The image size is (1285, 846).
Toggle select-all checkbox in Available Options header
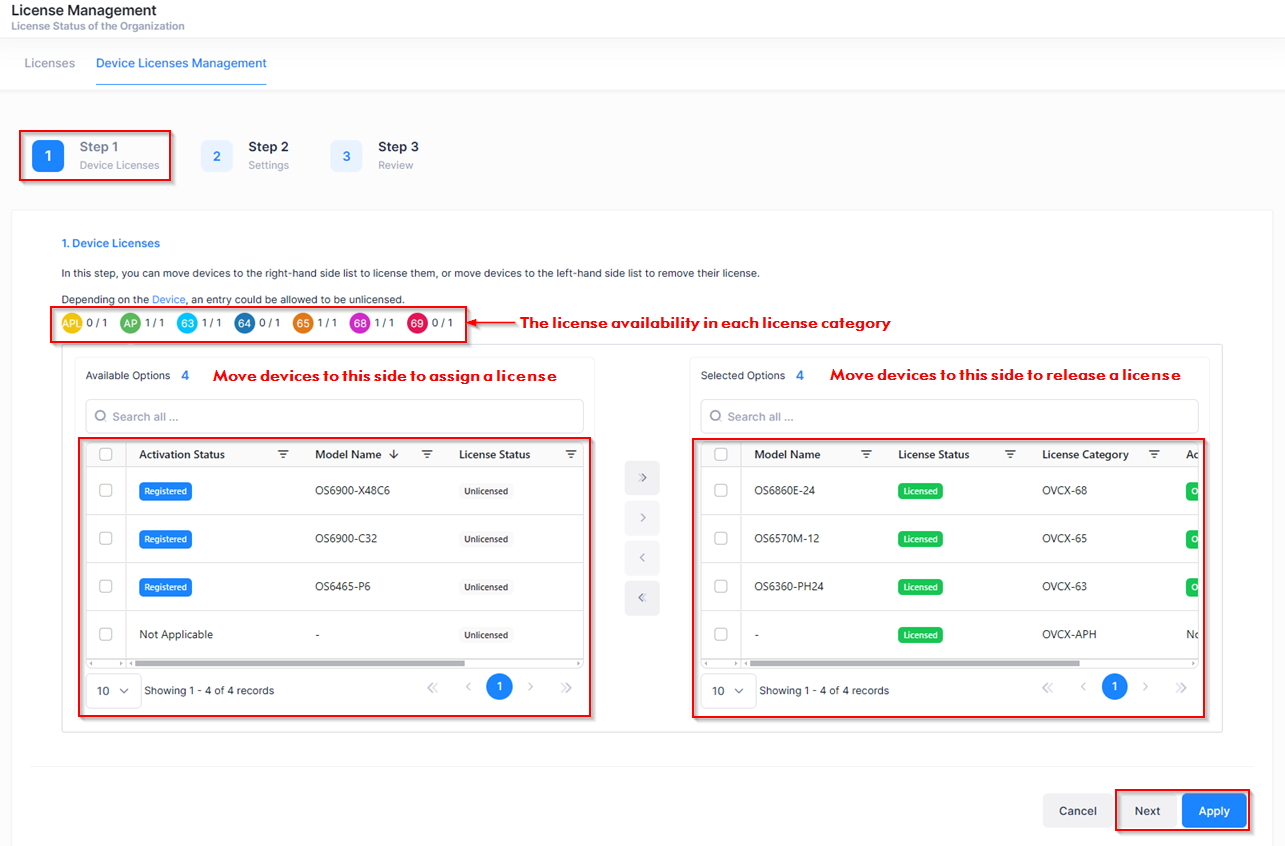[x=106, y=454]
